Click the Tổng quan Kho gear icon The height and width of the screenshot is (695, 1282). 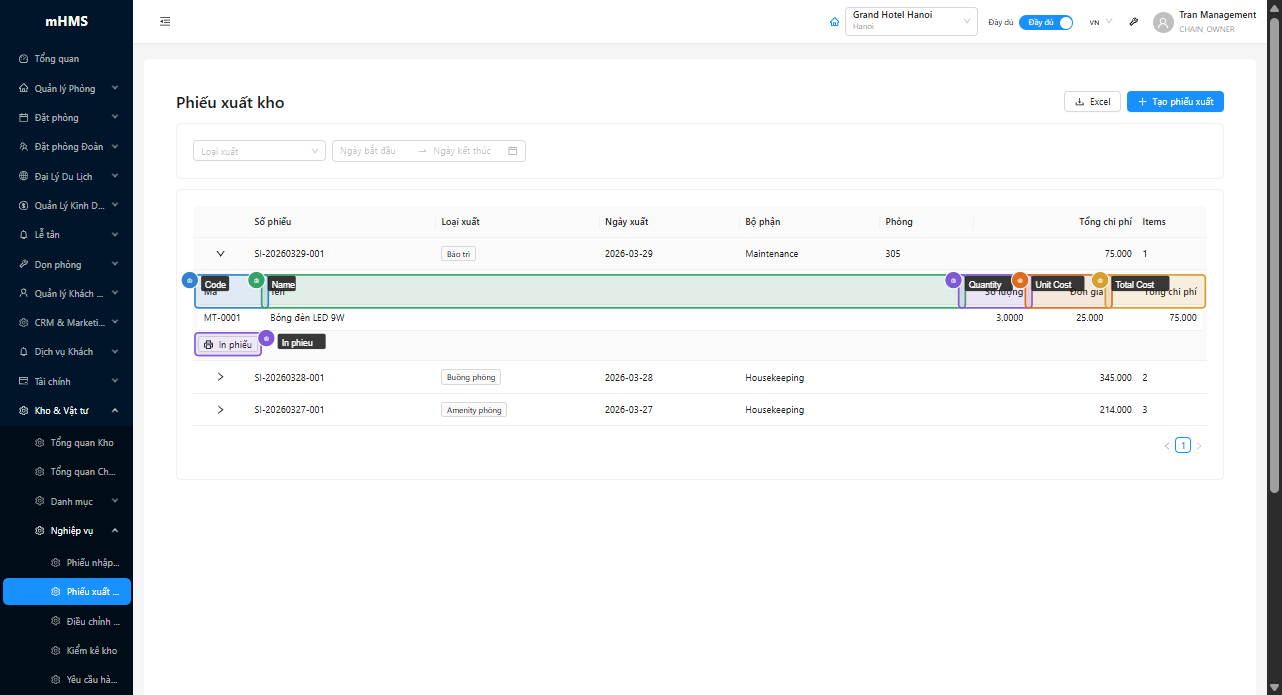pyautogui.click(x=40, y=443)
